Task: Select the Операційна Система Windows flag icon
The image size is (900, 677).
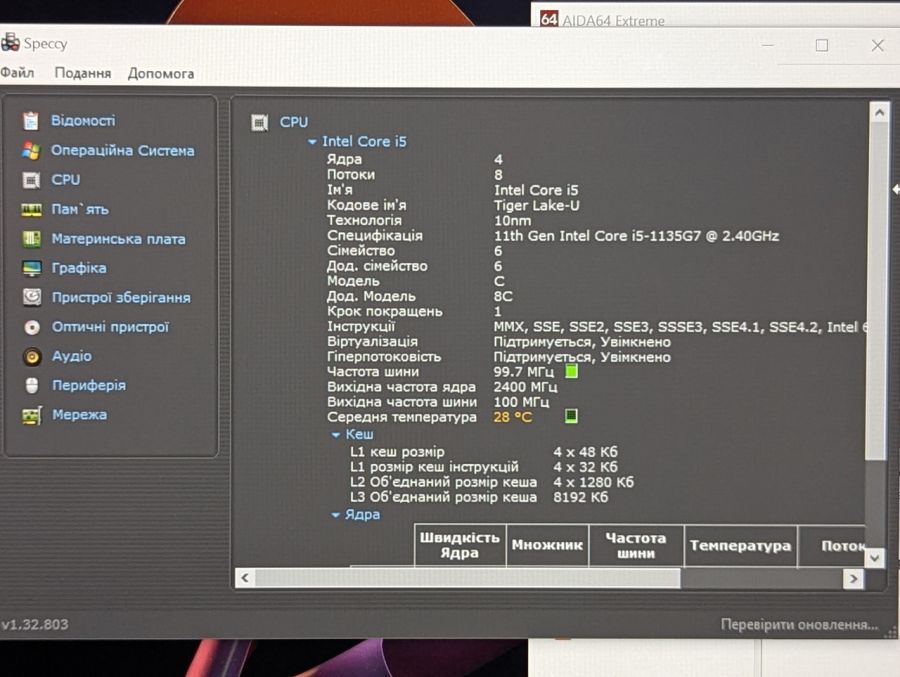Action: pyautogui.click(x=31, y=150)
